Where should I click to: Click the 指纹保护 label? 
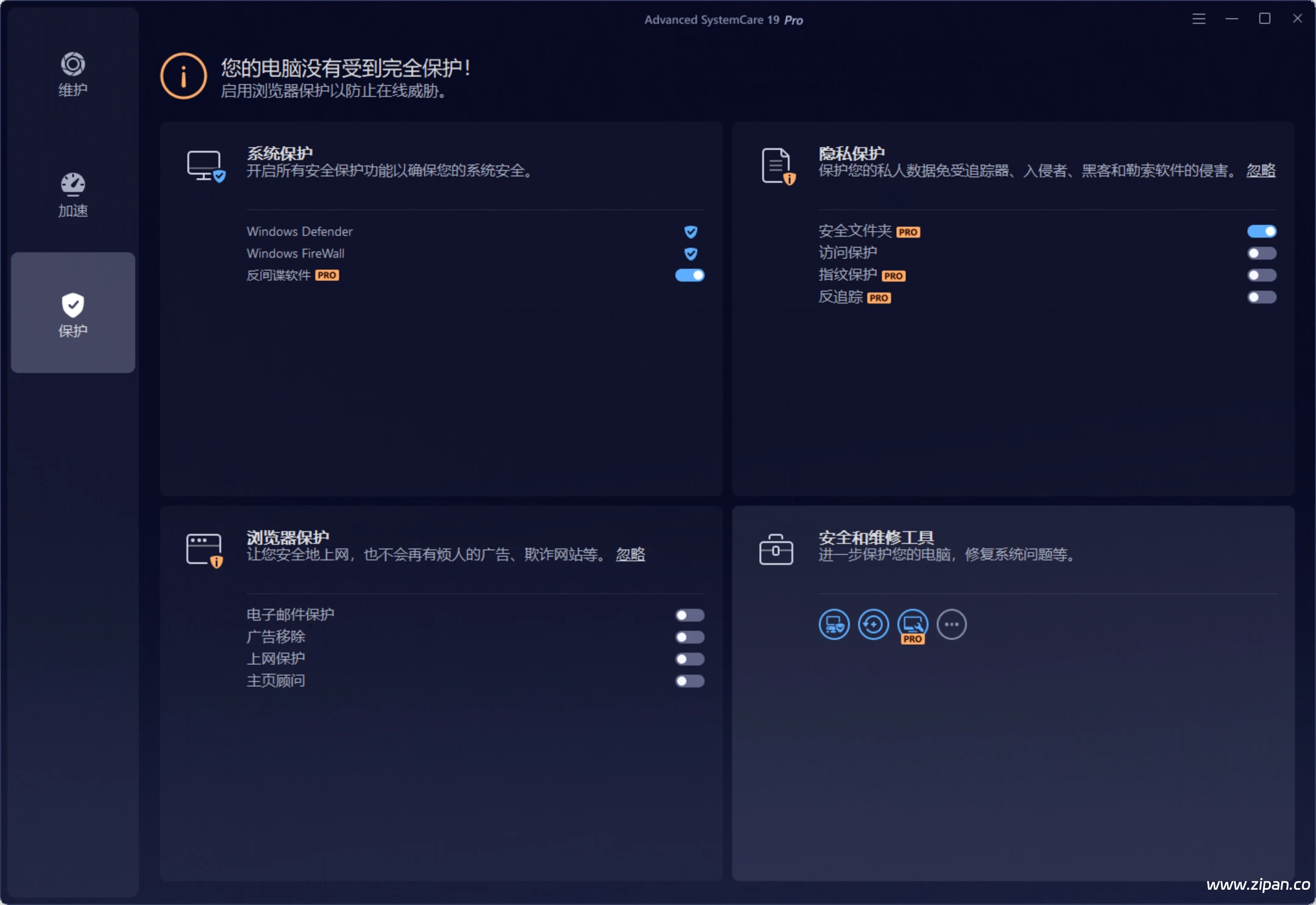pyautogui.click(x=847, y=275)
